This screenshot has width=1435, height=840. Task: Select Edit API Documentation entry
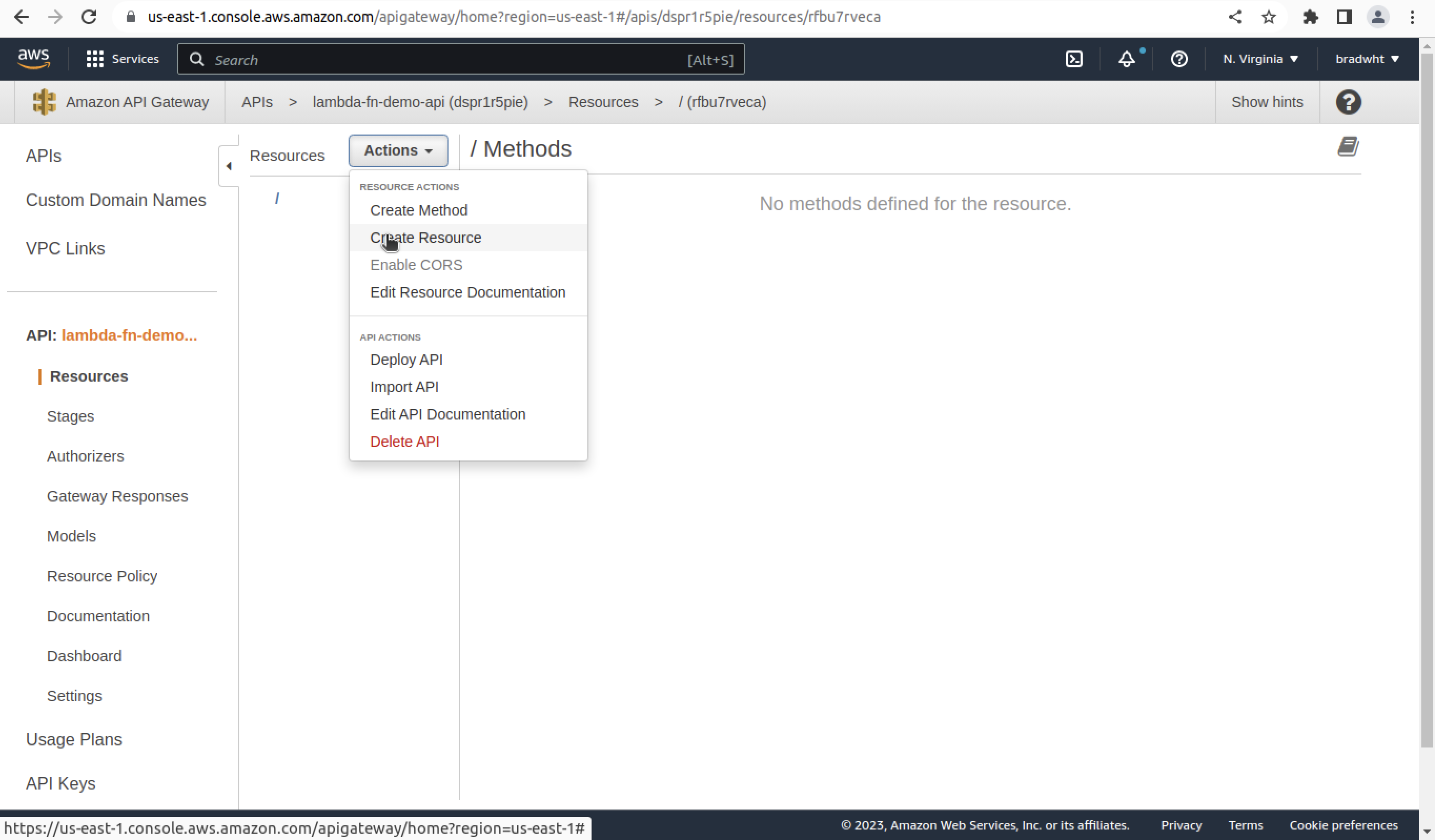point(467,414)
